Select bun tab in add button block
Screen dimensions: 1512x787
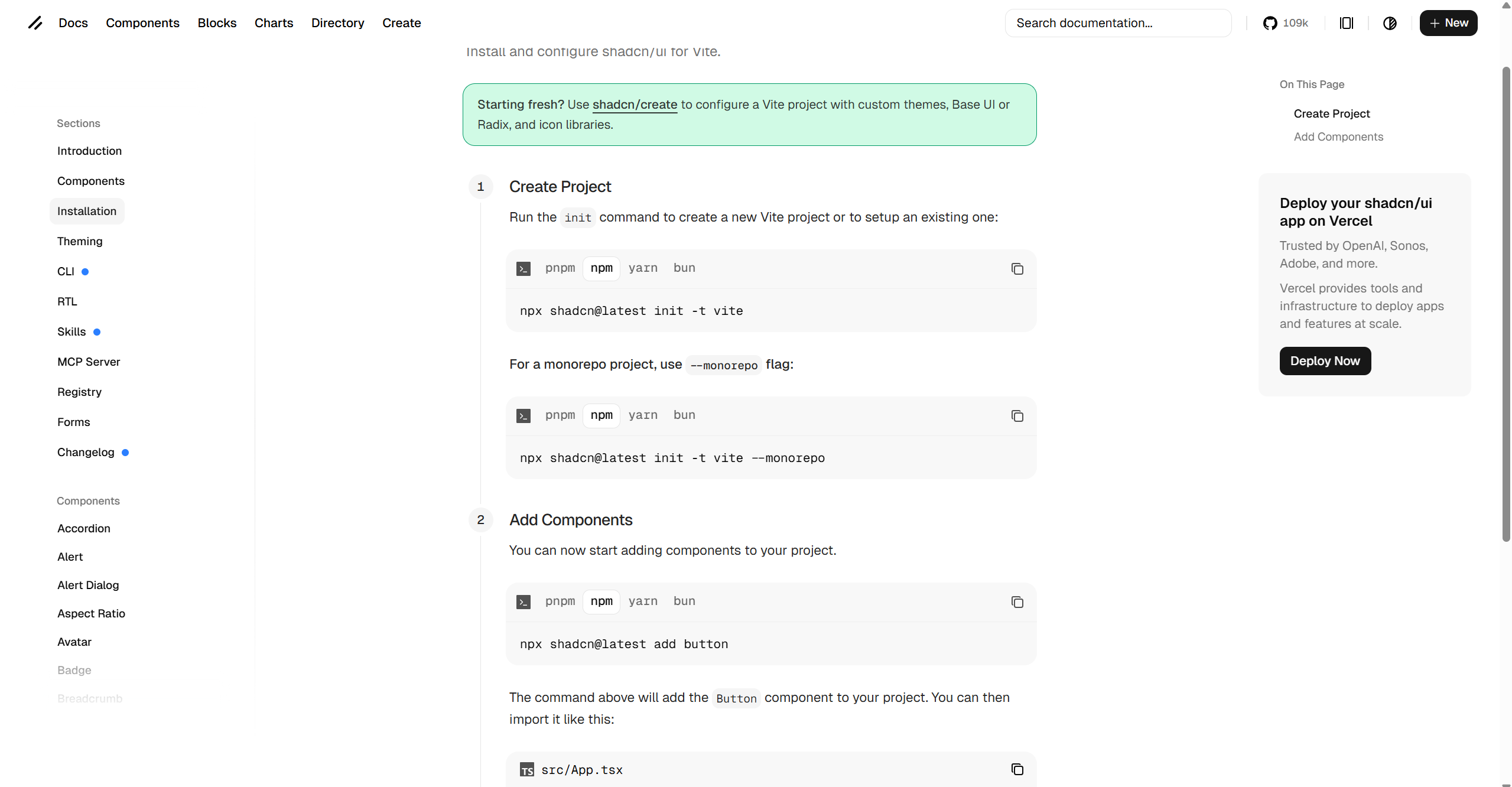684,601
